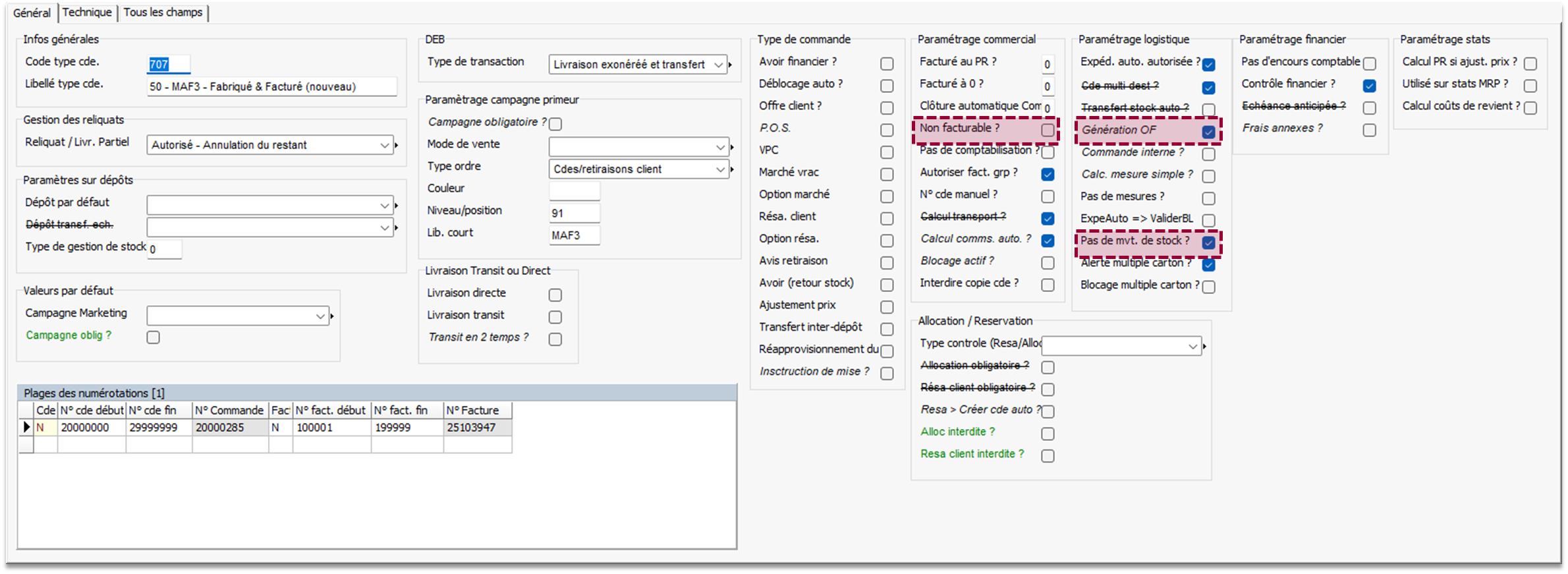
Task: Enable the Non facturable checkbox
Action: coord(1048,130)
